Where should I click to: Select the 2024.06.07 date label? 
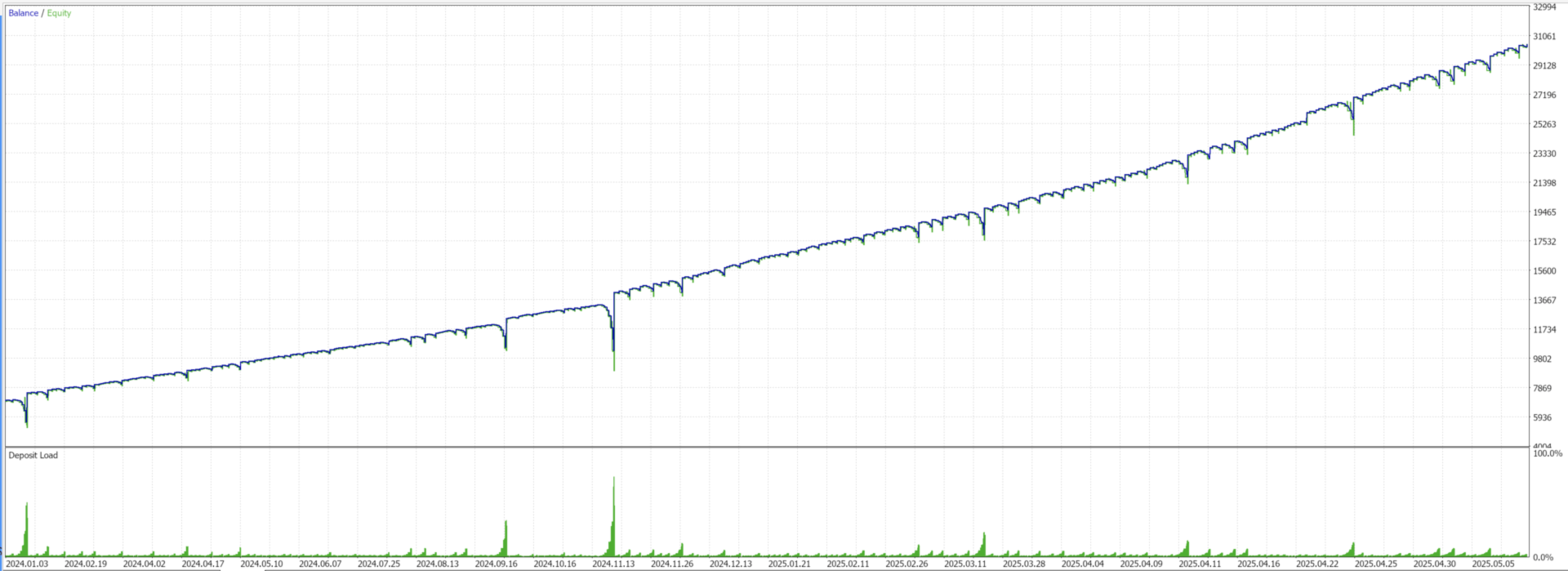click(320, 564)
